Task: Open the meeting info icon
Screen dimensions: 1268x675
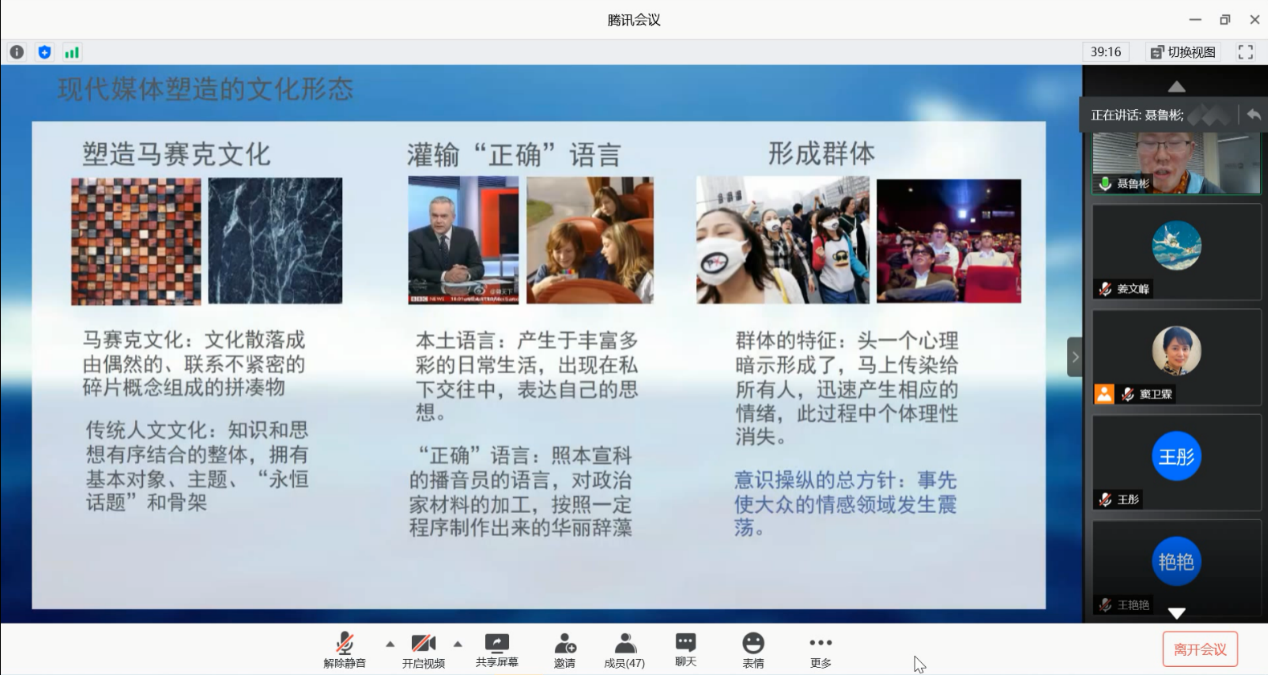Action: [x=17, y=52]
